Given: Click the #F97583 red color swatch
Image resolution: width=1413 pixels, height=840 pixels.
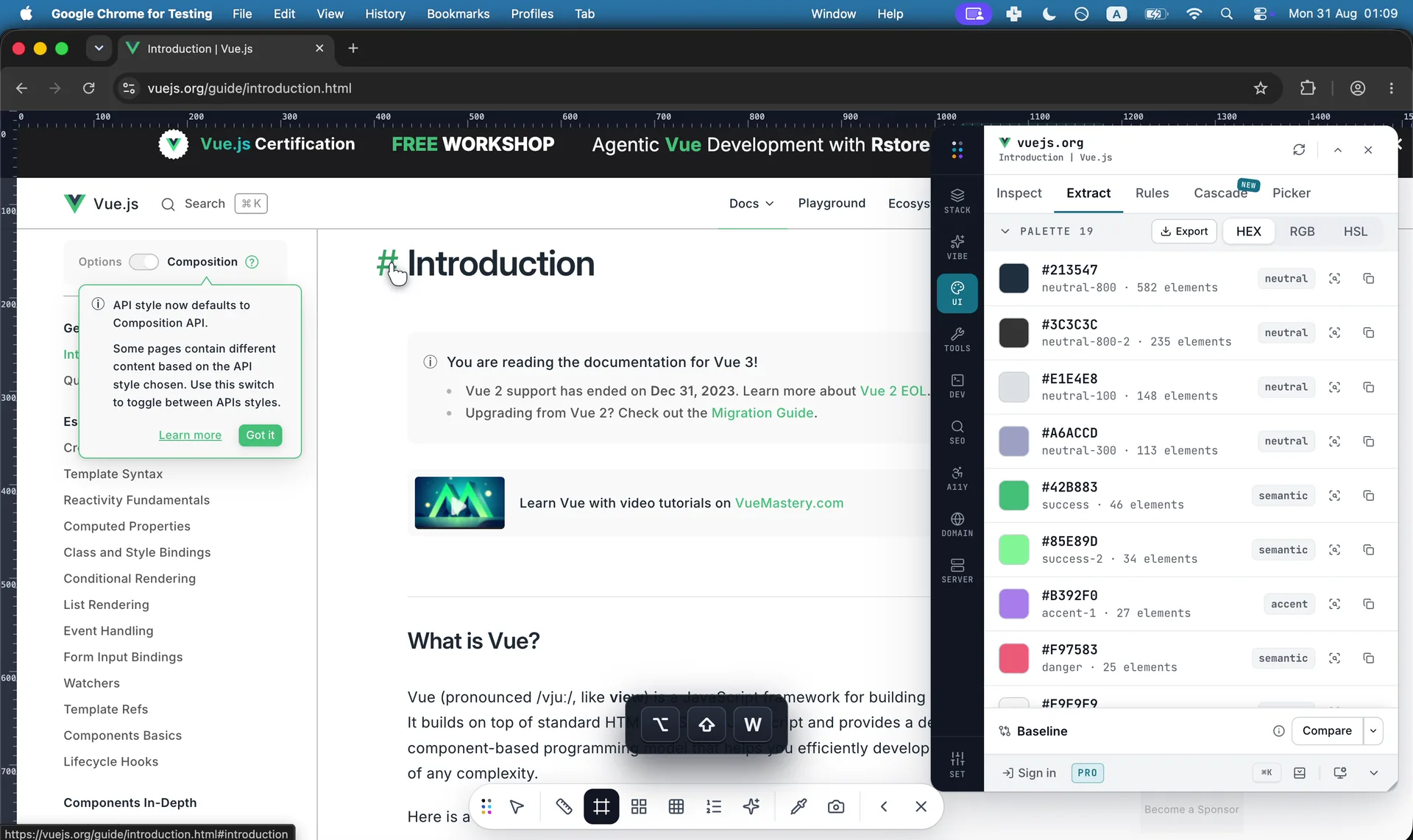Looking at the screenshot, I should click(1013, 658).
